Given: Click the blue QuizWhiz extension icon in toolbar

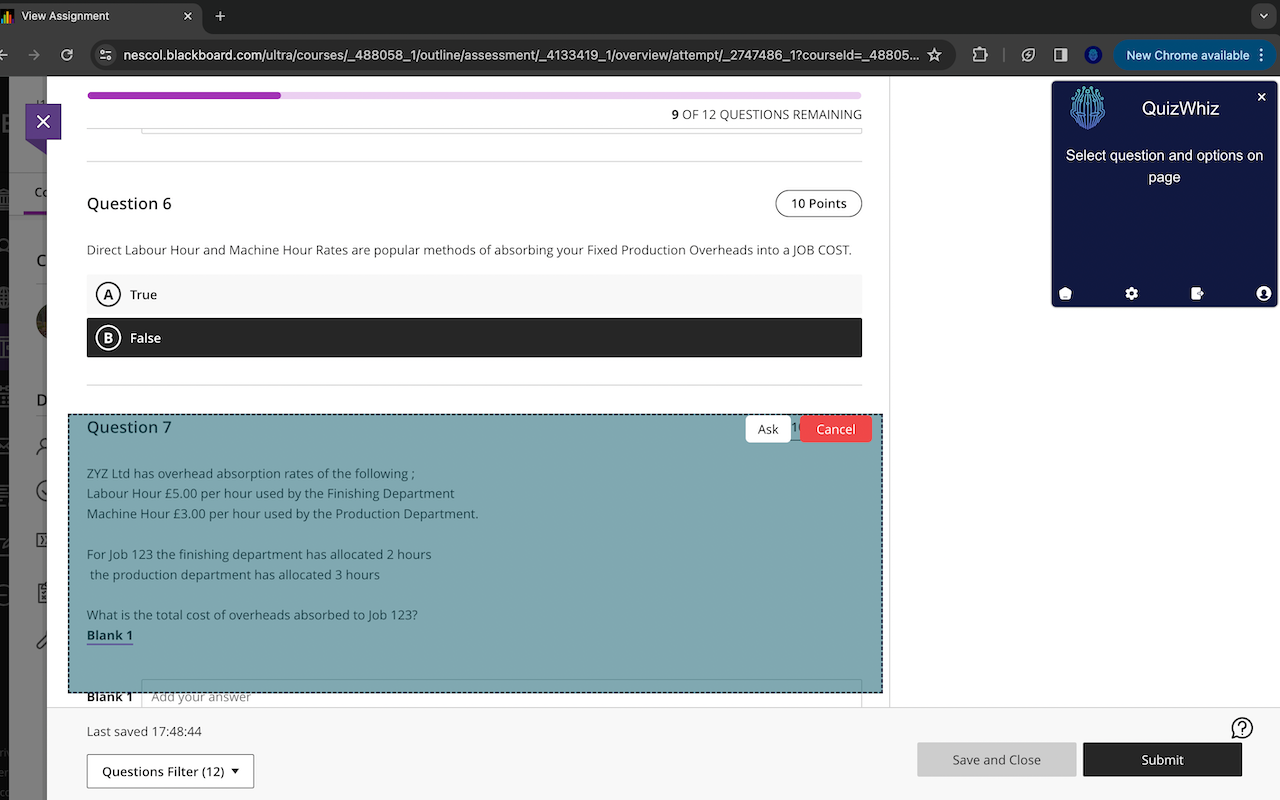Looking at the screenshot, I should click(x=1093, y=55).
